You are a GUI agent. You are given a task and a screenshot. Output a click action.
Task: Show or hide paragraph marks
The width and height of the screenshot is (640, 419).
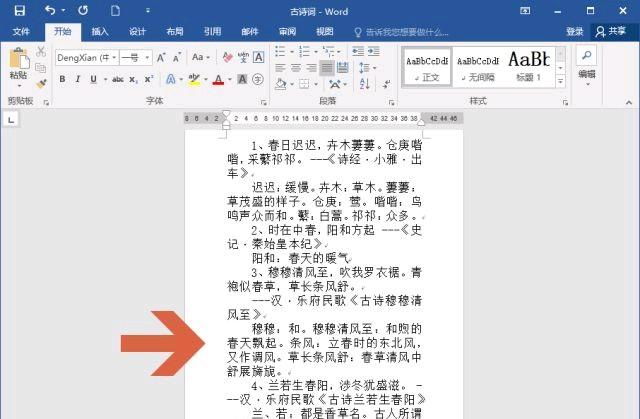pos(387,84)
